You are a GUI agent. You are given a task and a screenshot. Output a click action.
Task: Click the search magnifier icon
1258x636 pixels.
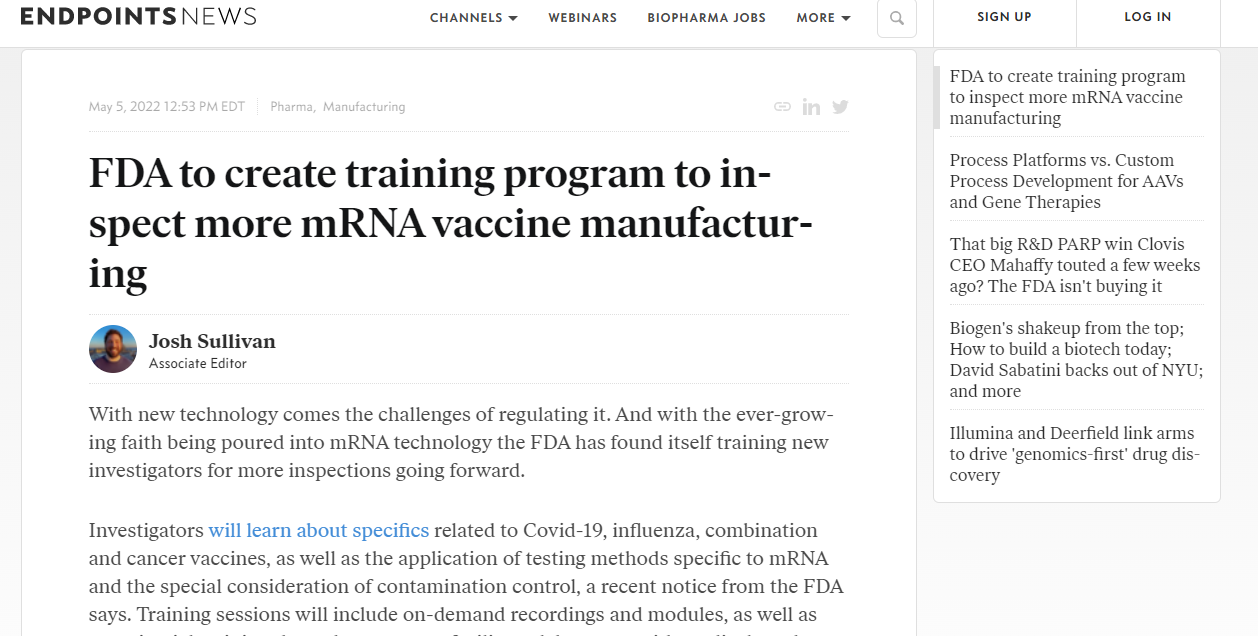(896, 18)
